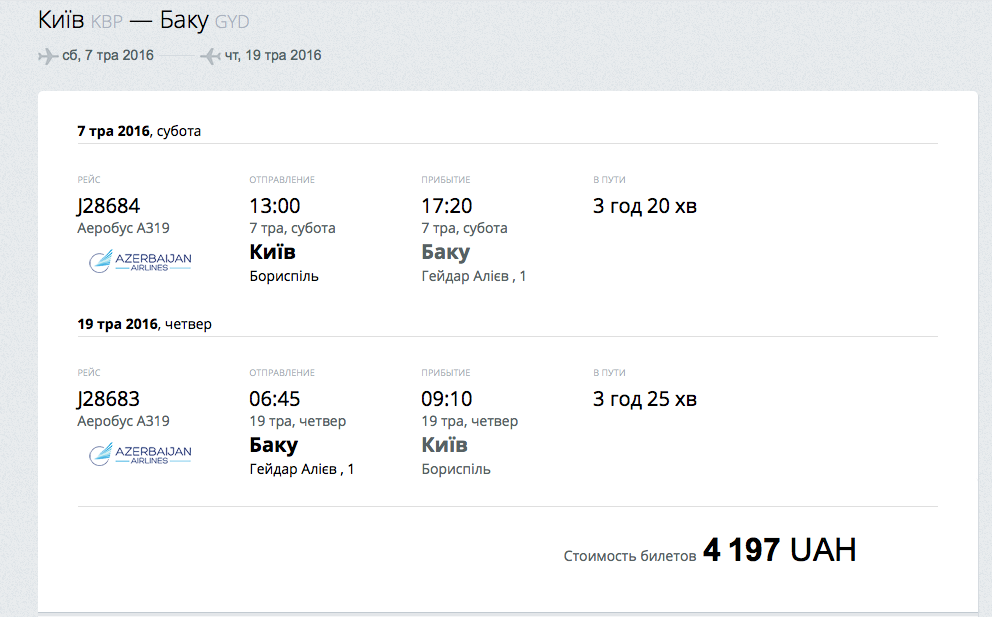This screenshot has height=617, width=992.
Task: Click the 17:20 arrival time
Action: [x=447, y=206]
